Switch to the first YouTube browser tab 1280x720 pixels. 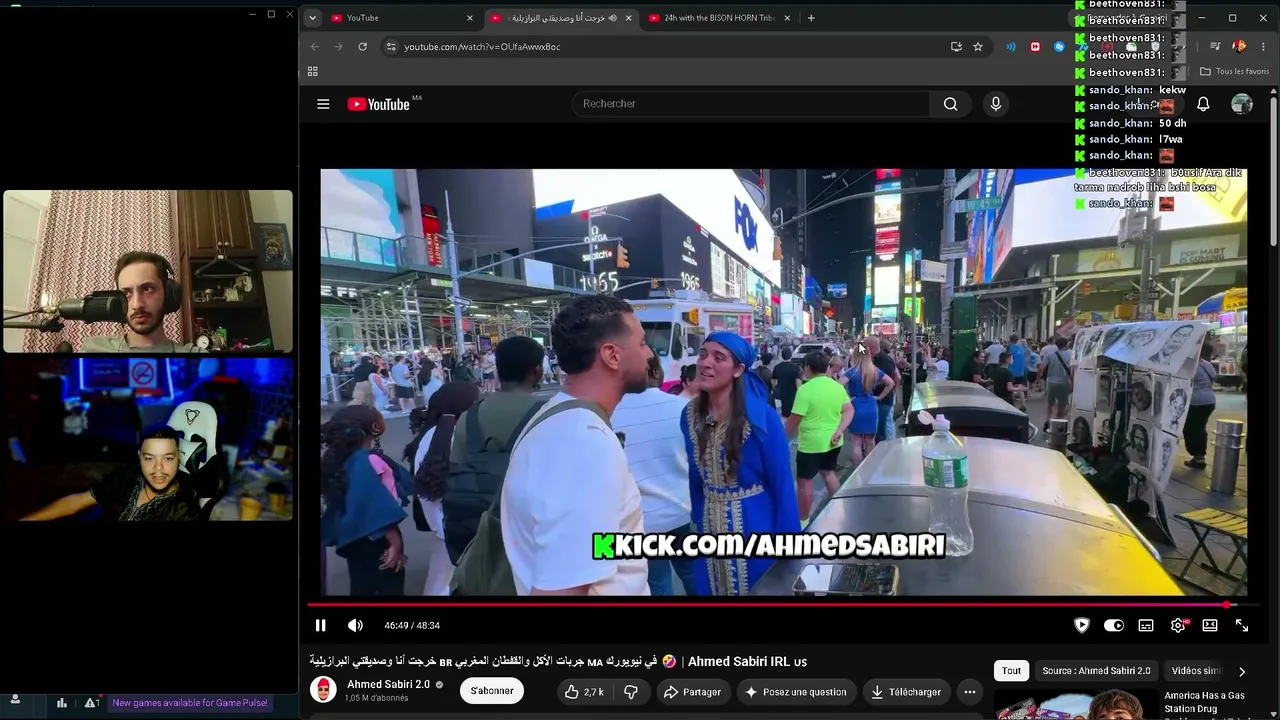400,18
